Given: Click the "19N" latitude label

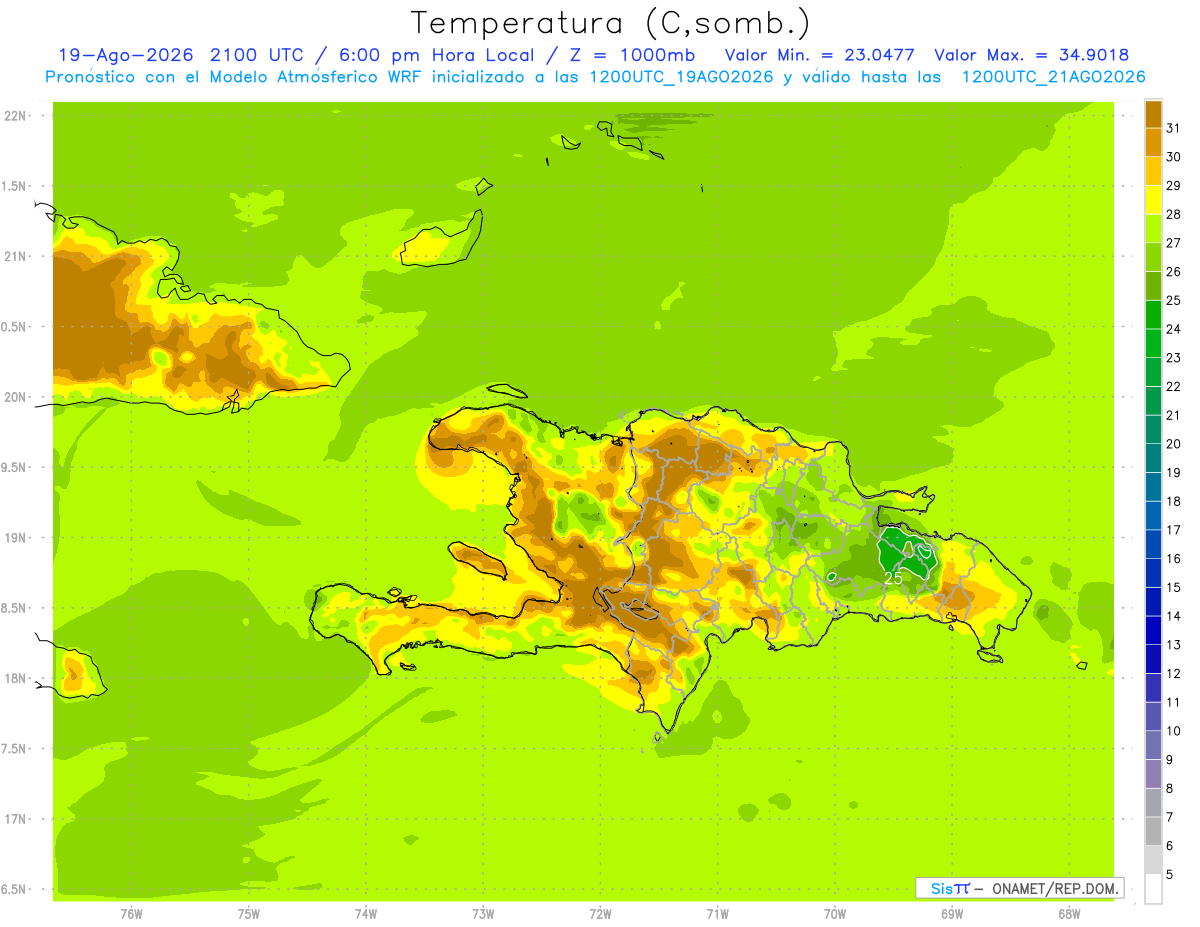Looking at the screenshot, I should [x=16, y=538].
